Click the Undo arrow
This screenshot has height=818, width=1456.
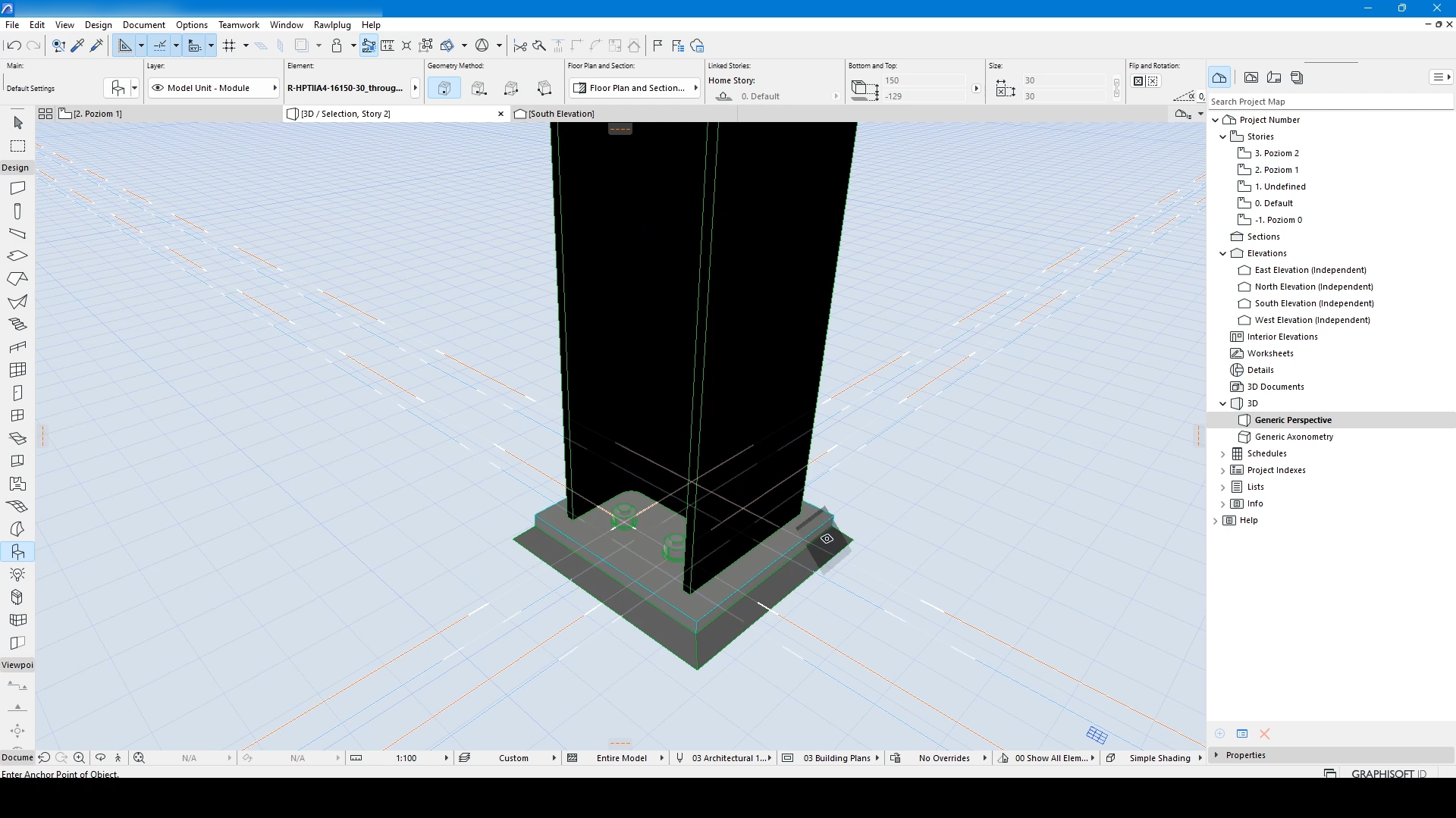pyautogui.click(x=14, y=45)
